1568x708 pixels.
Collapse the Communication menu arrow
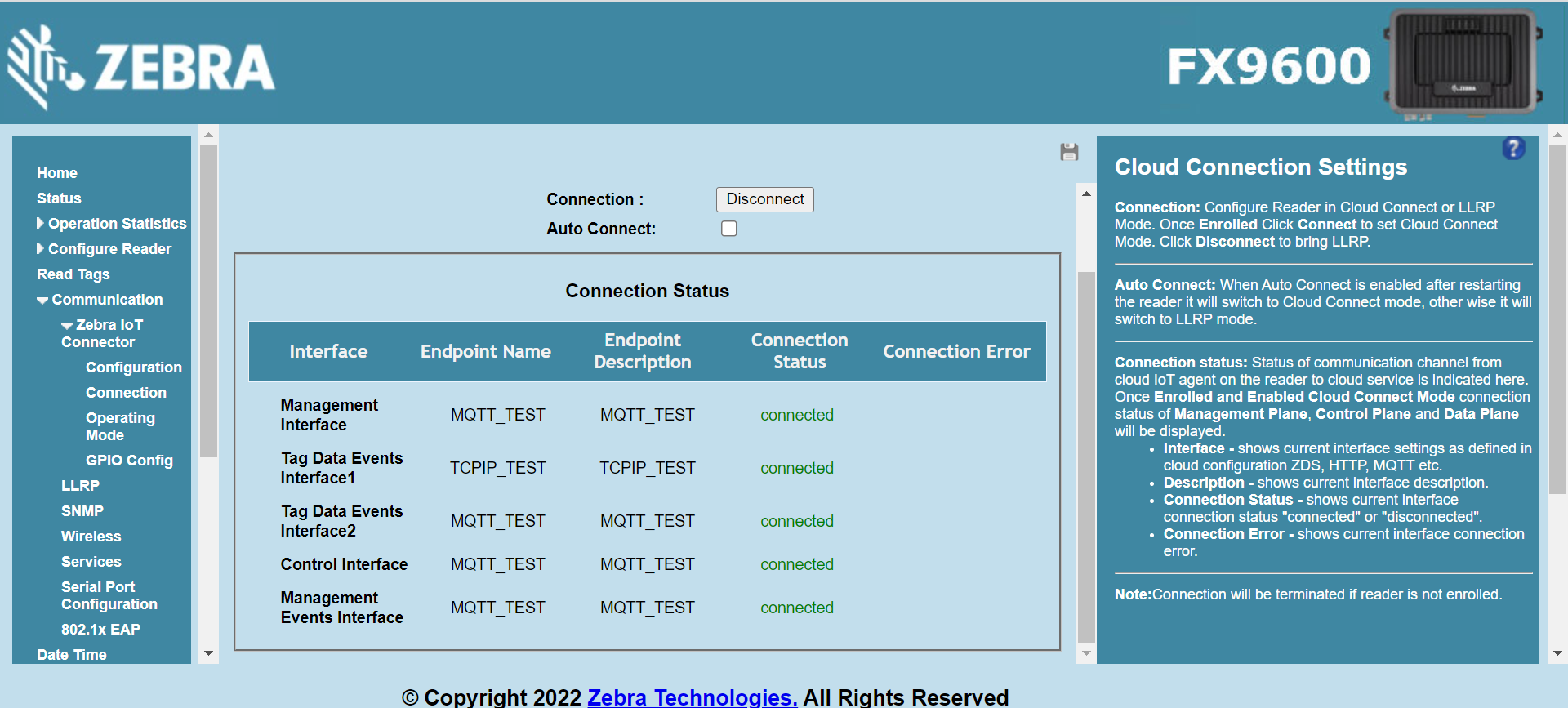pos(42,301)
